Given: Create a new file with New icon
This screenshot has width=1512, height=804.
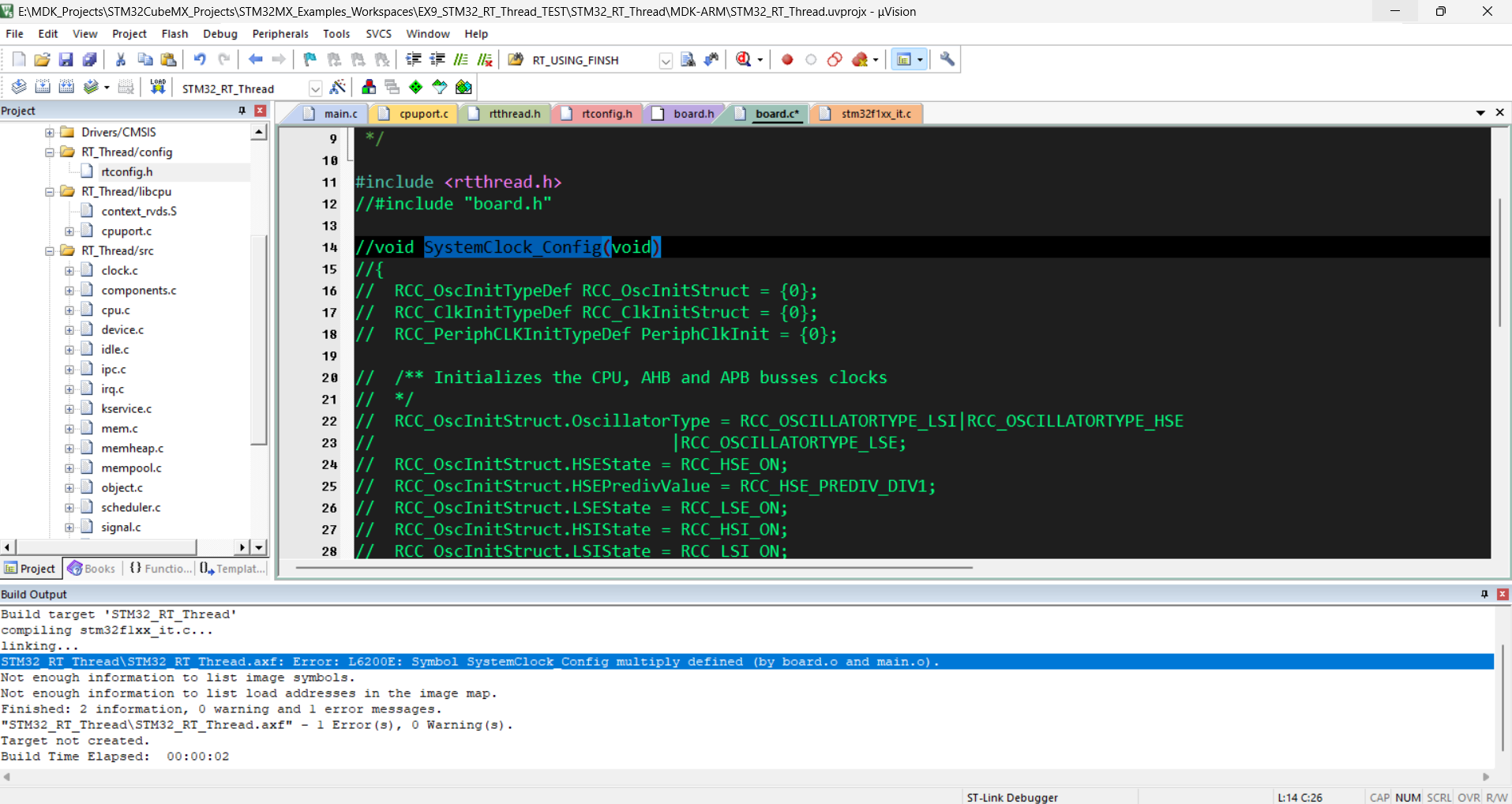Looking at the screenshot, I should coord(19,59).
